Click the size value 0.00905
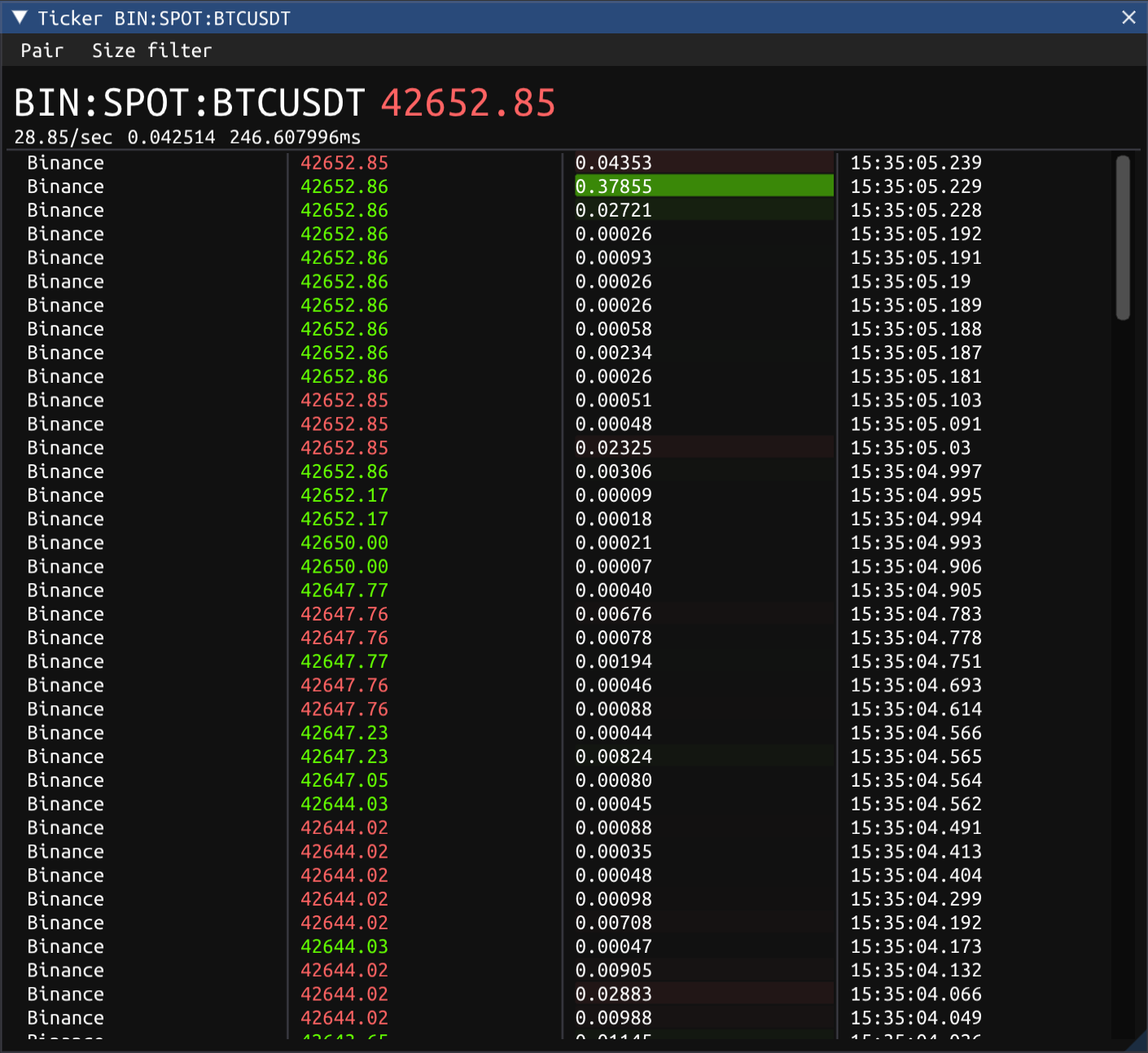 tap(614, 971)
